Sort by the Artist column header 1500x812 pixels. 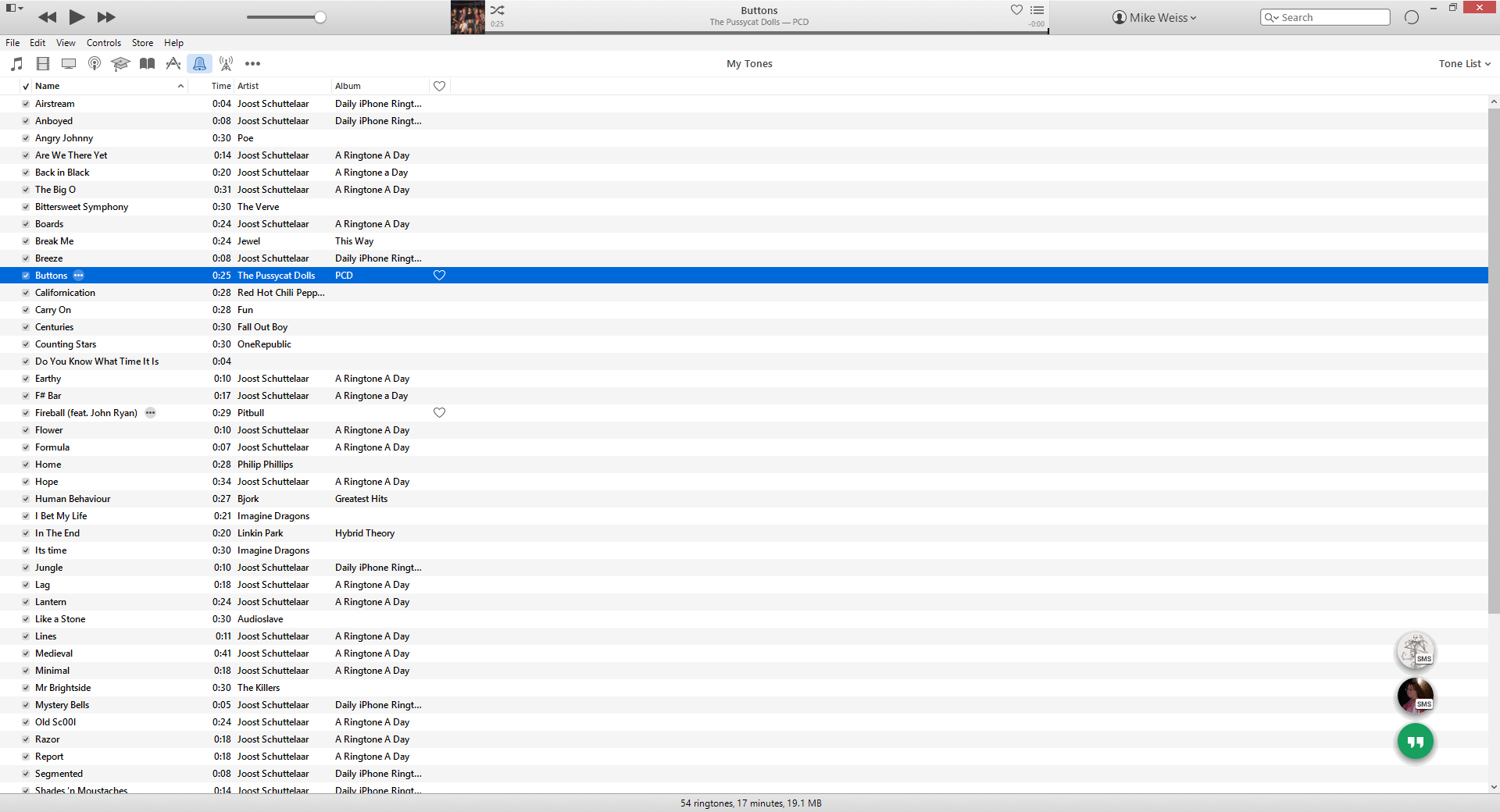pos(282,86)
